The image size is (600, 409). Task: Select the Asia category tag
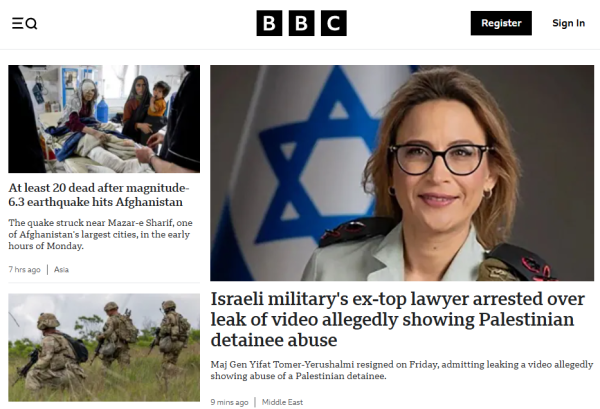tap(61, 269)
